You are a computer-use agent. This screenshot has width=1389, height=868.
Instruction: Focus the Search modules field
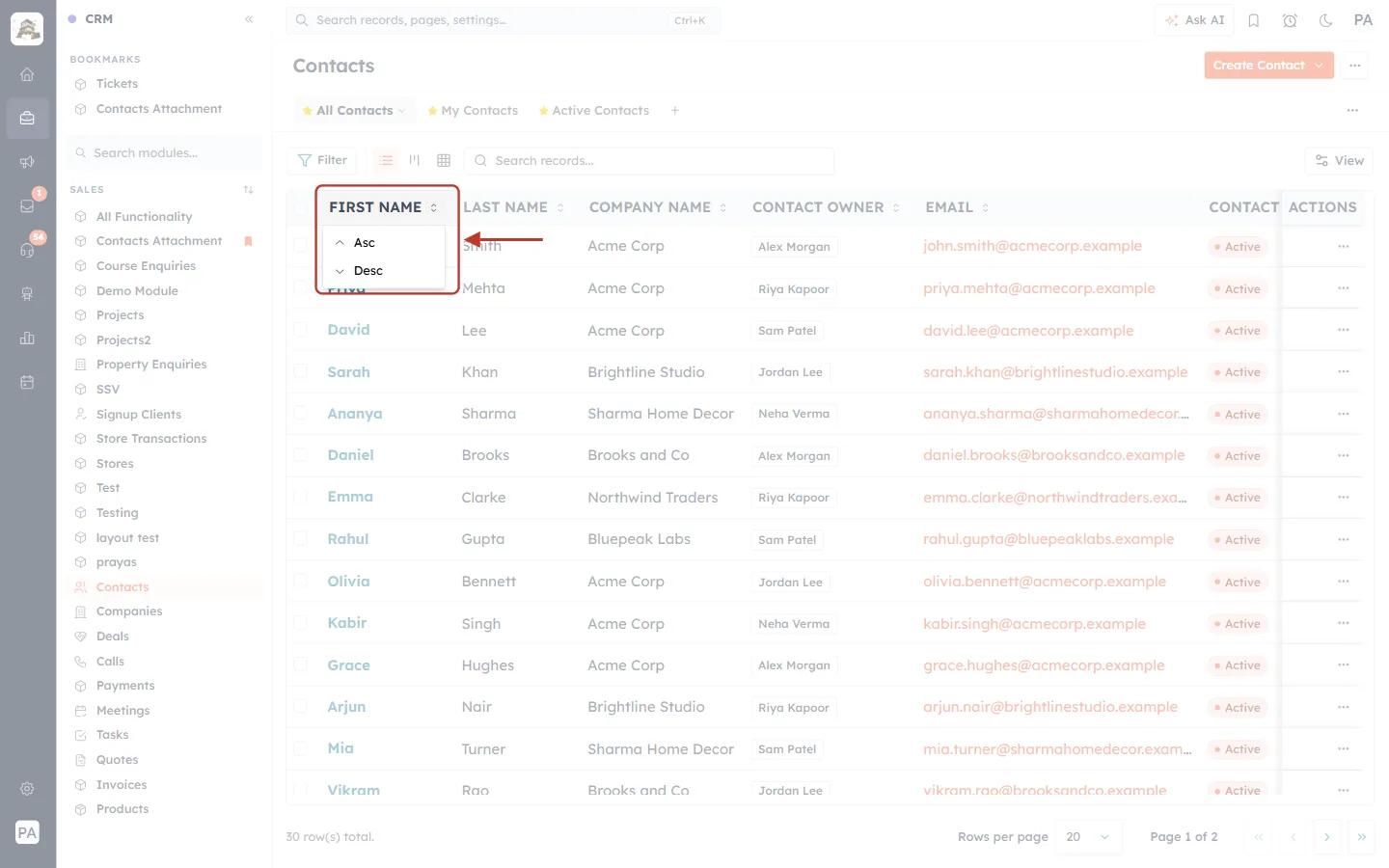tap(164, 153)
